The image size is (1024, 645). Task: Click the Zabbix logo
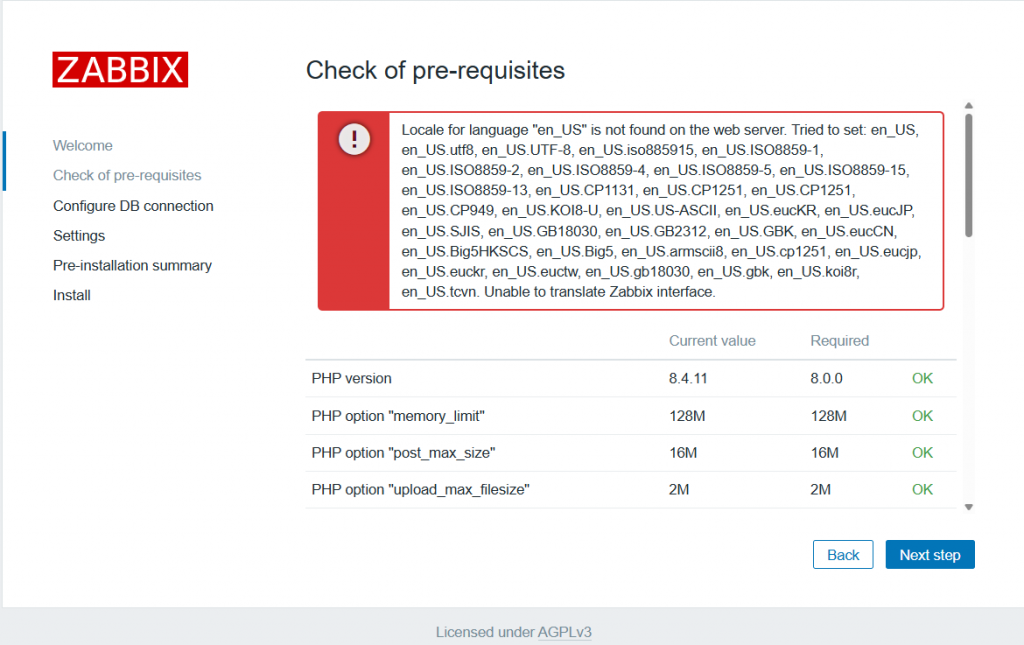coord(120,69)
